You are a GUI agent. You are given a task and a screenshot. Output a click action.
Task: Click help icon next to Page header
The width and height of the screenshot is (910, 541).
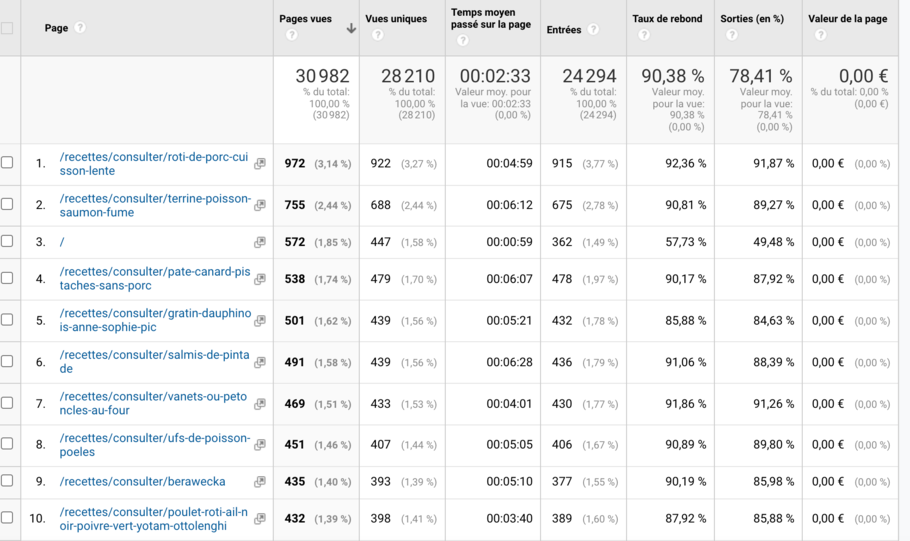pyautogui.click(x=80, y=28)
